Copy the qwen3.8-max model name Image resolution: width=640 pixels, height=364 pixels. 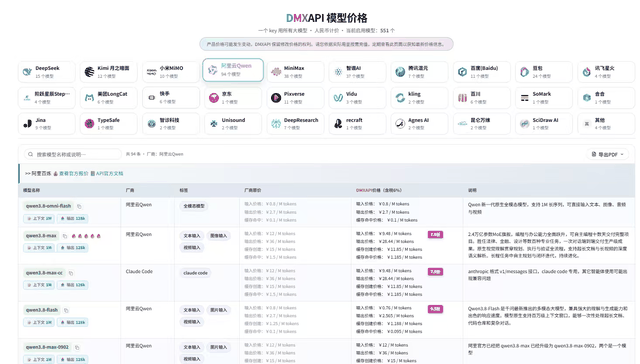pyautogui.click(x=65, y=236)
